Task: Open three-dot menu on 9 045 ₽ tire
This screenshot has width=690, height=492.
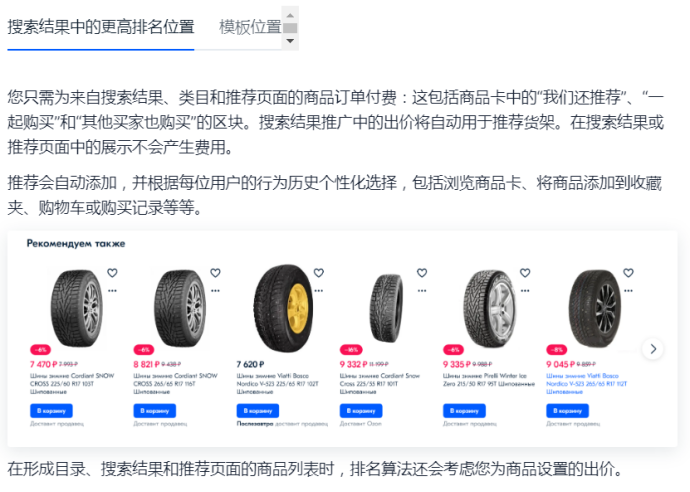Action: click(628, 291)
